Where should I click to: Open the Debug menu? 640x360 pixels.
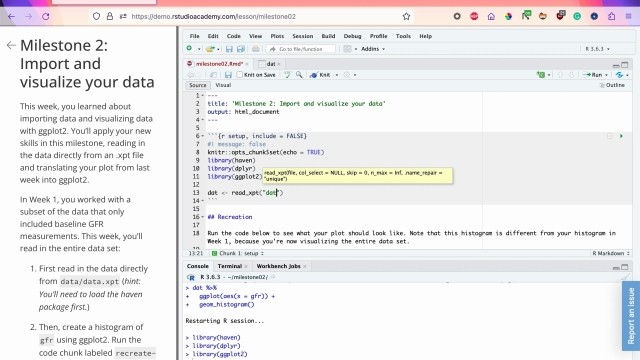pos(352,36)
